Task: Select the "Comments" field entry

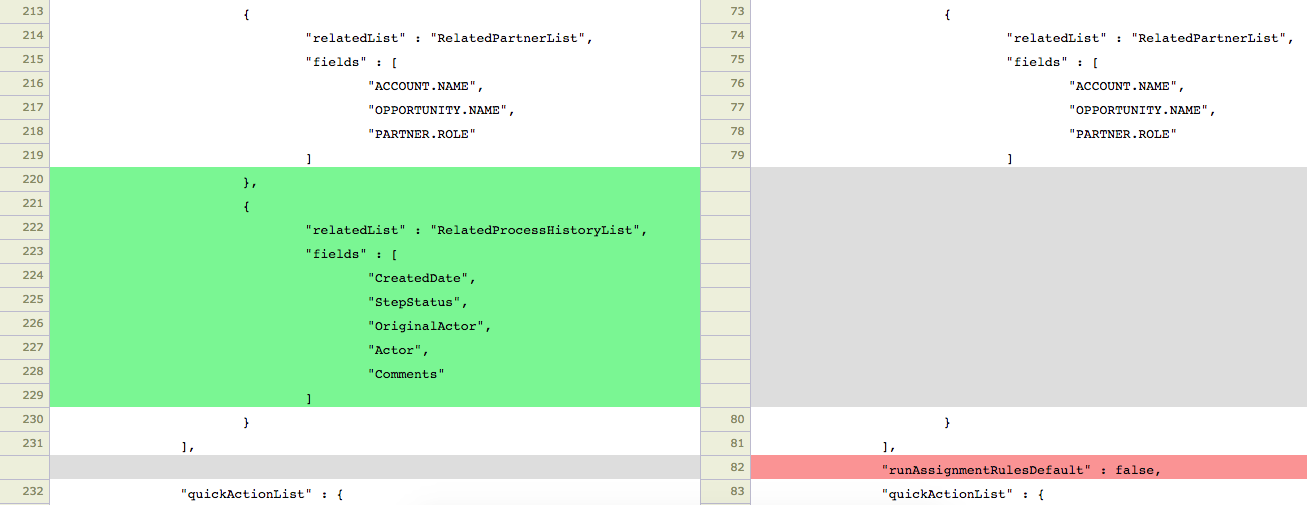Action: click(406, 374)
